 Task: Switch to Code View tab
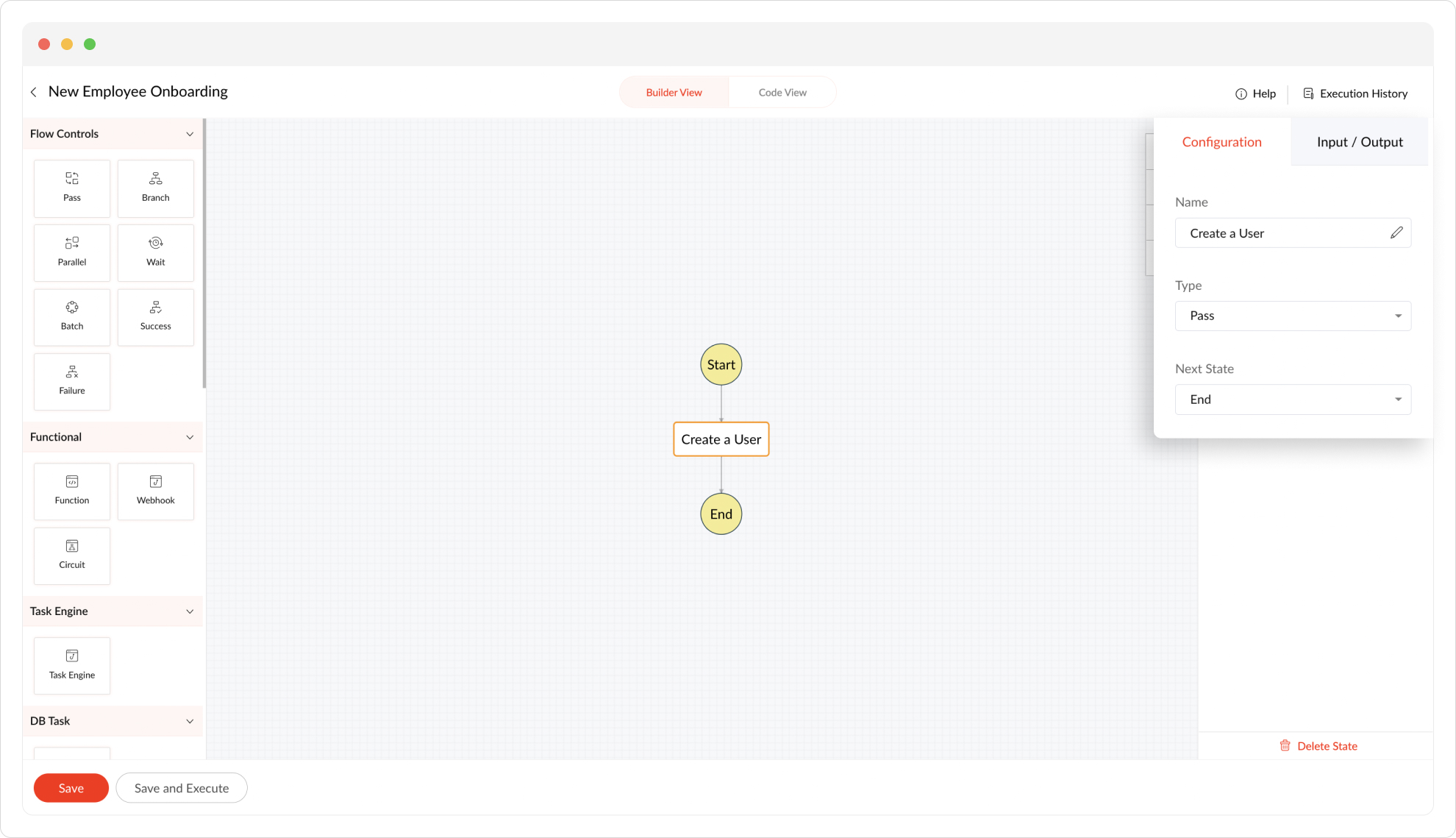(782, 93)
